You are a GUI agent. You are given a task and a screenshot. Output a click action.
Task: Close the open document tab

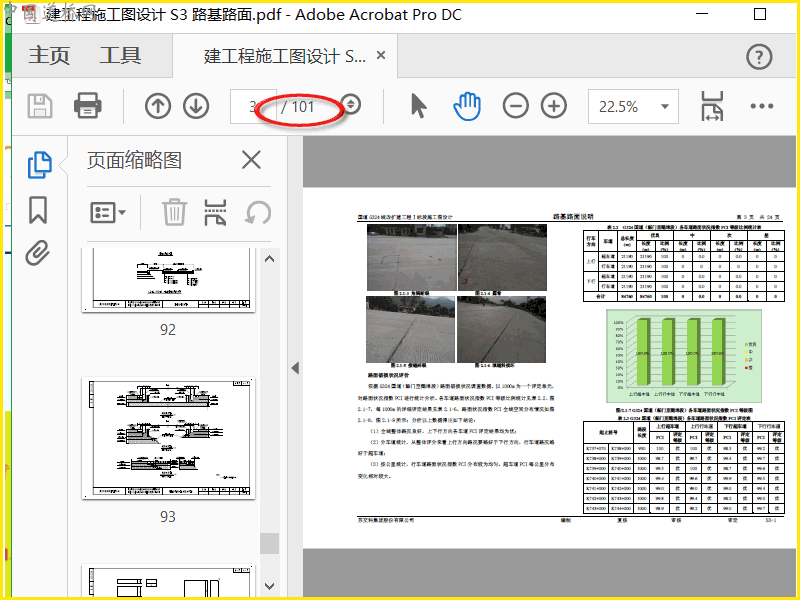pos(381,55)
